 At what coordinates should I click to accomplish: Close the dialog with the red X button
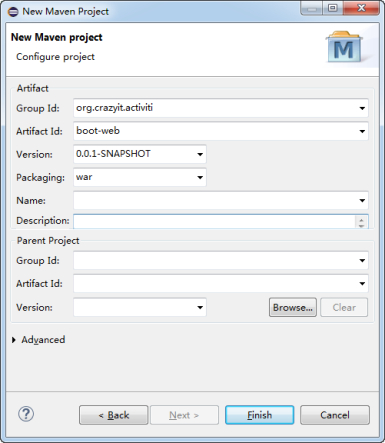tap(361, 8)
